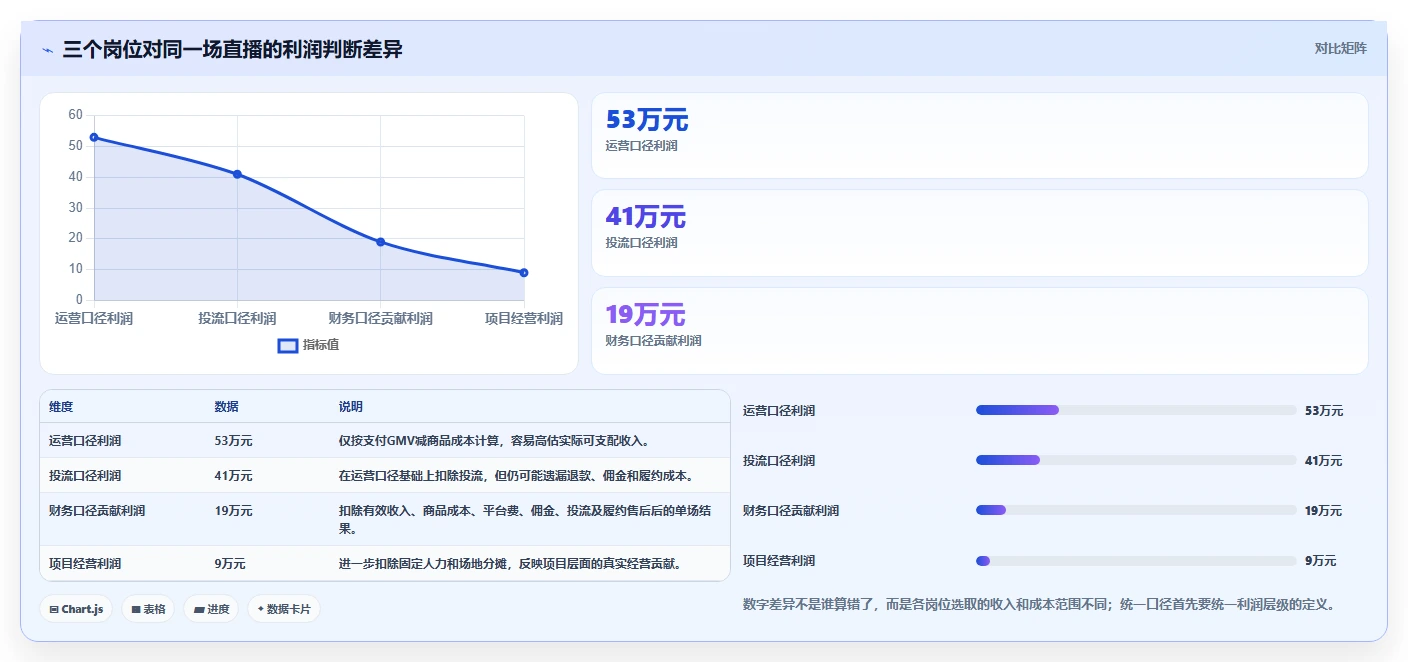Click the 9万元 value right of the progress bar
Screen dimensions: 1408x662
tap(1320, 561)
